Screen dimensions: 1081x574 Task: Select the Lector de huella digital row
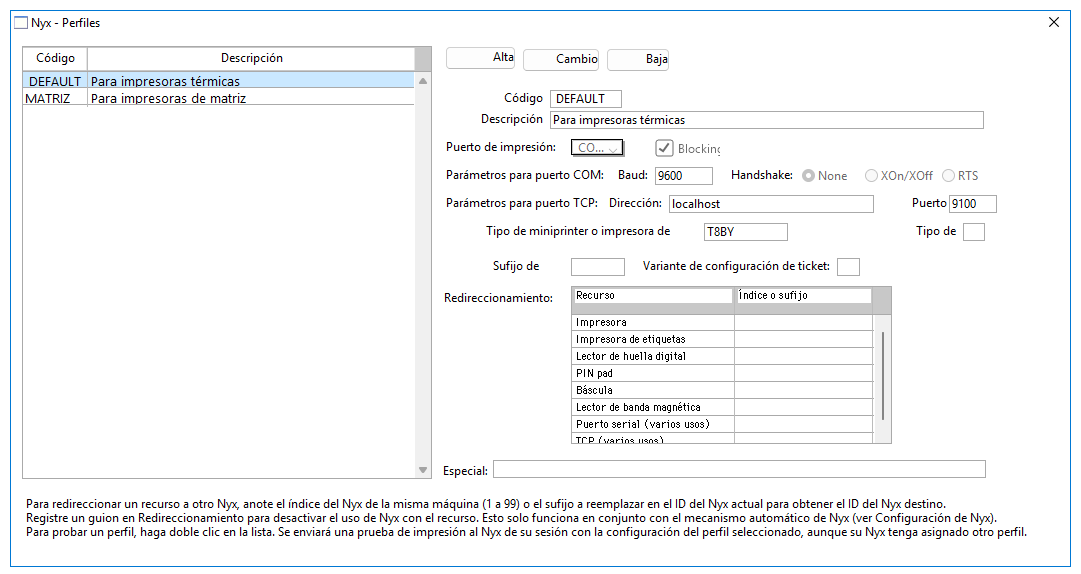[723, 356]
